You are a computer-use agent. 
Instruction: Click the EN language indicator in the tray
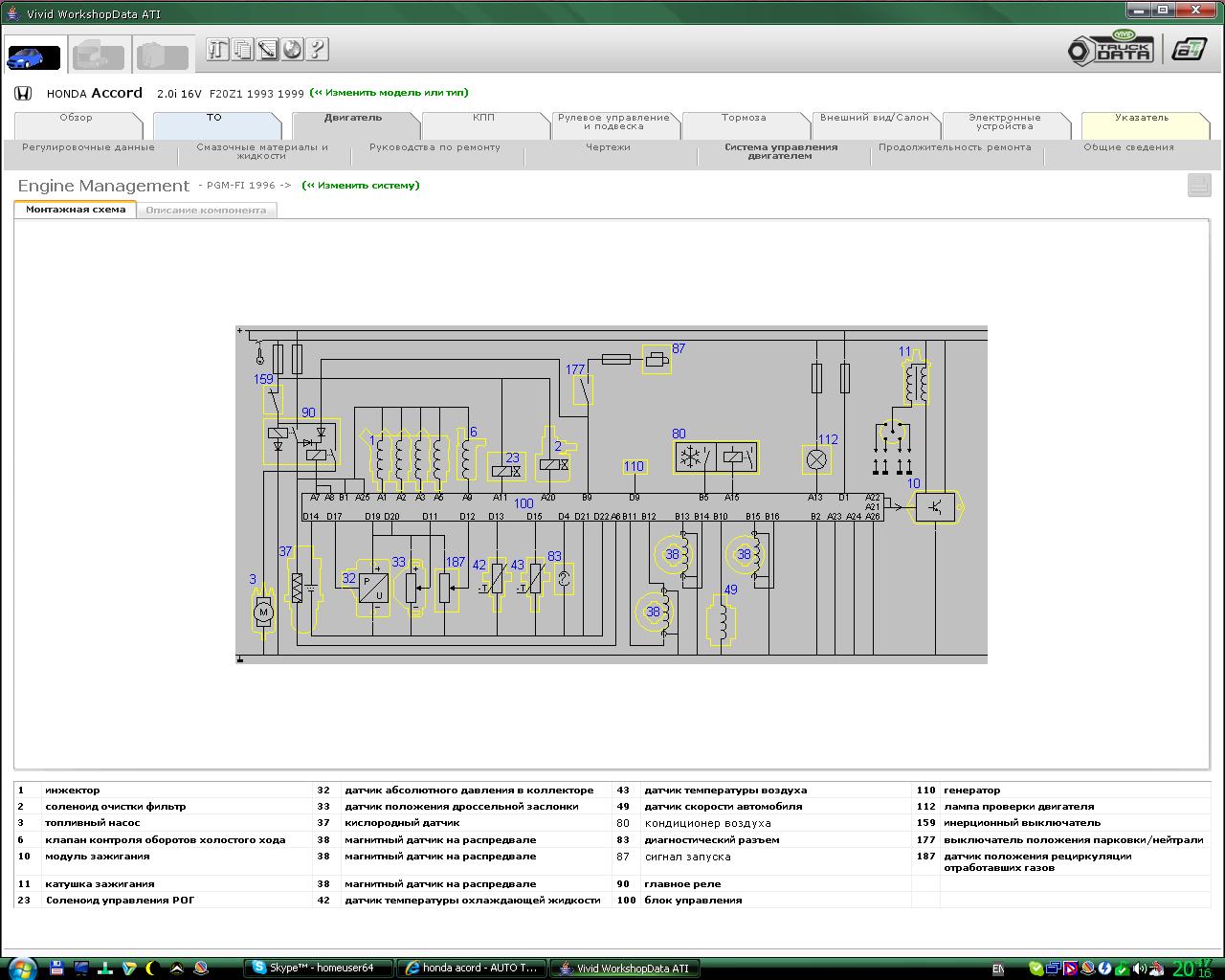(998, 969)
